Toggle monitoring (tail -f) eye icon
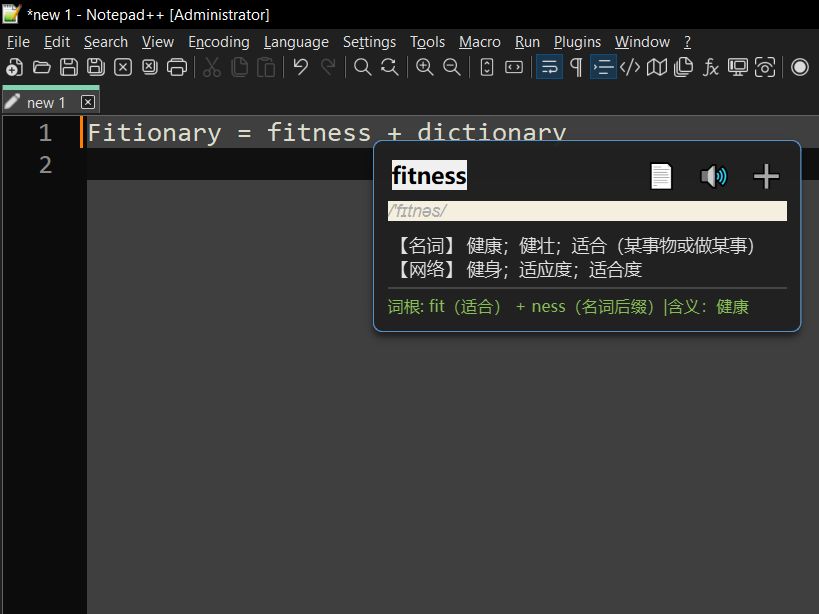Screen dimensions: 819x614 pos(765,67)
